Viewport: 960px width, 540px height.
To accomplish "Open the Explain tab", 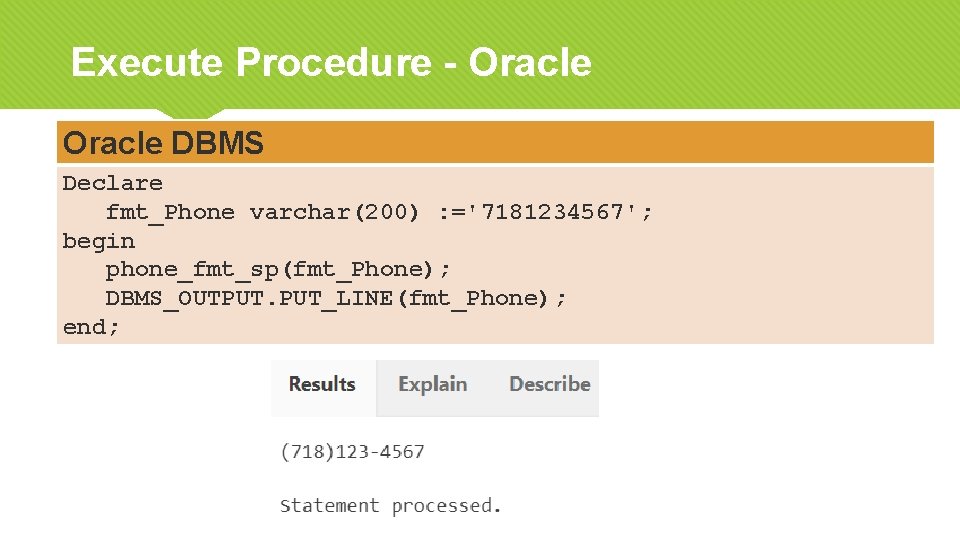I will click(x=432, y=385).
